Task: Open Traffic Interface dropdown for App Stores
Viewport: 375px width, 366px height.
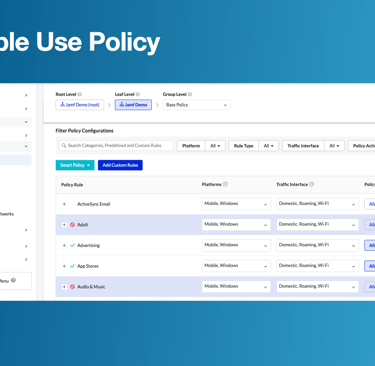Action: click(x=317, y=266)
